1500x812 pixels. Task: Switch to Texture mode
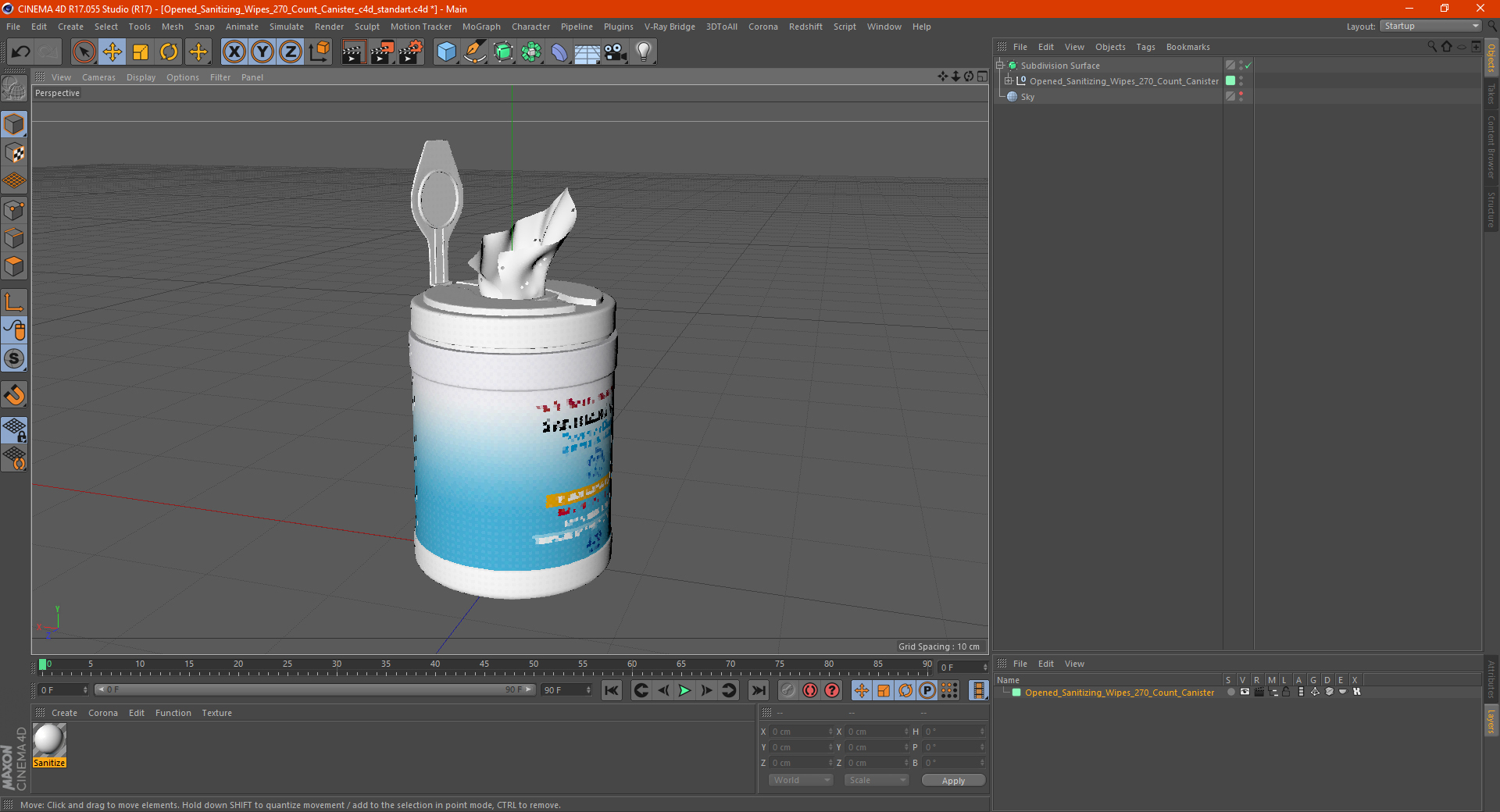pyautogui.click(x=14, y=153)
